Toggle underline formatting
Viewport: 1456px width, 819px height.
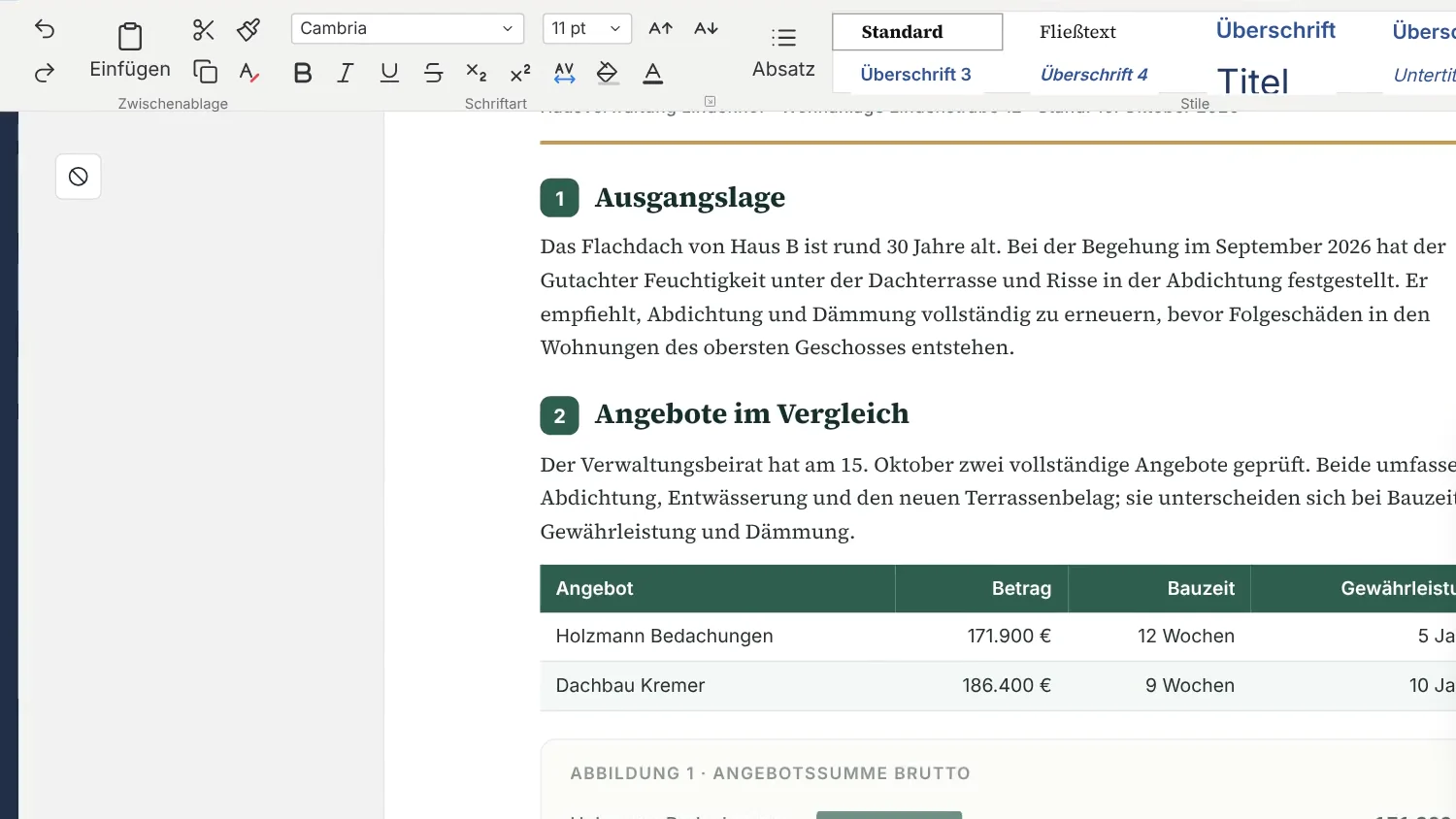[x=389, y=73]
